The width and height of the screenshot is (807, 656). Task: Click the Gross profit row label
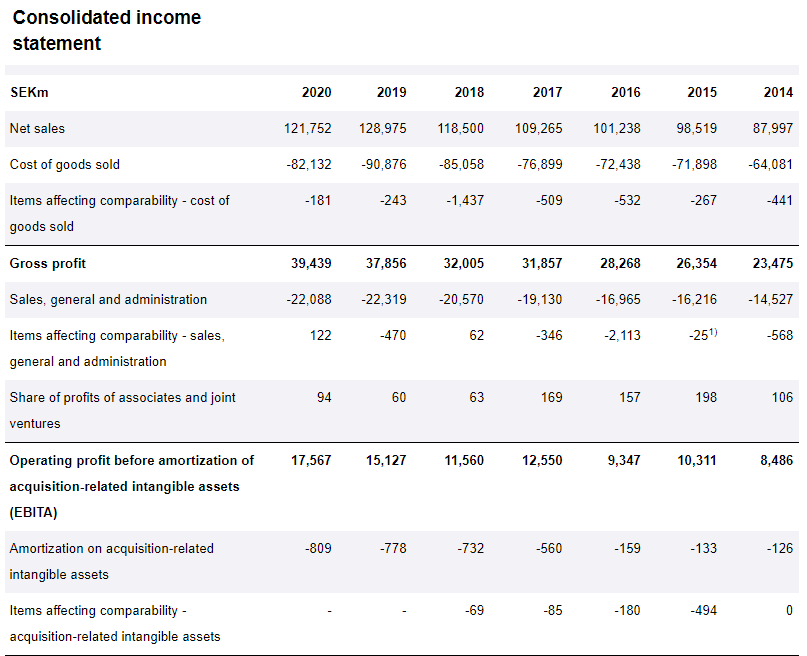click(x=47, y=264)
